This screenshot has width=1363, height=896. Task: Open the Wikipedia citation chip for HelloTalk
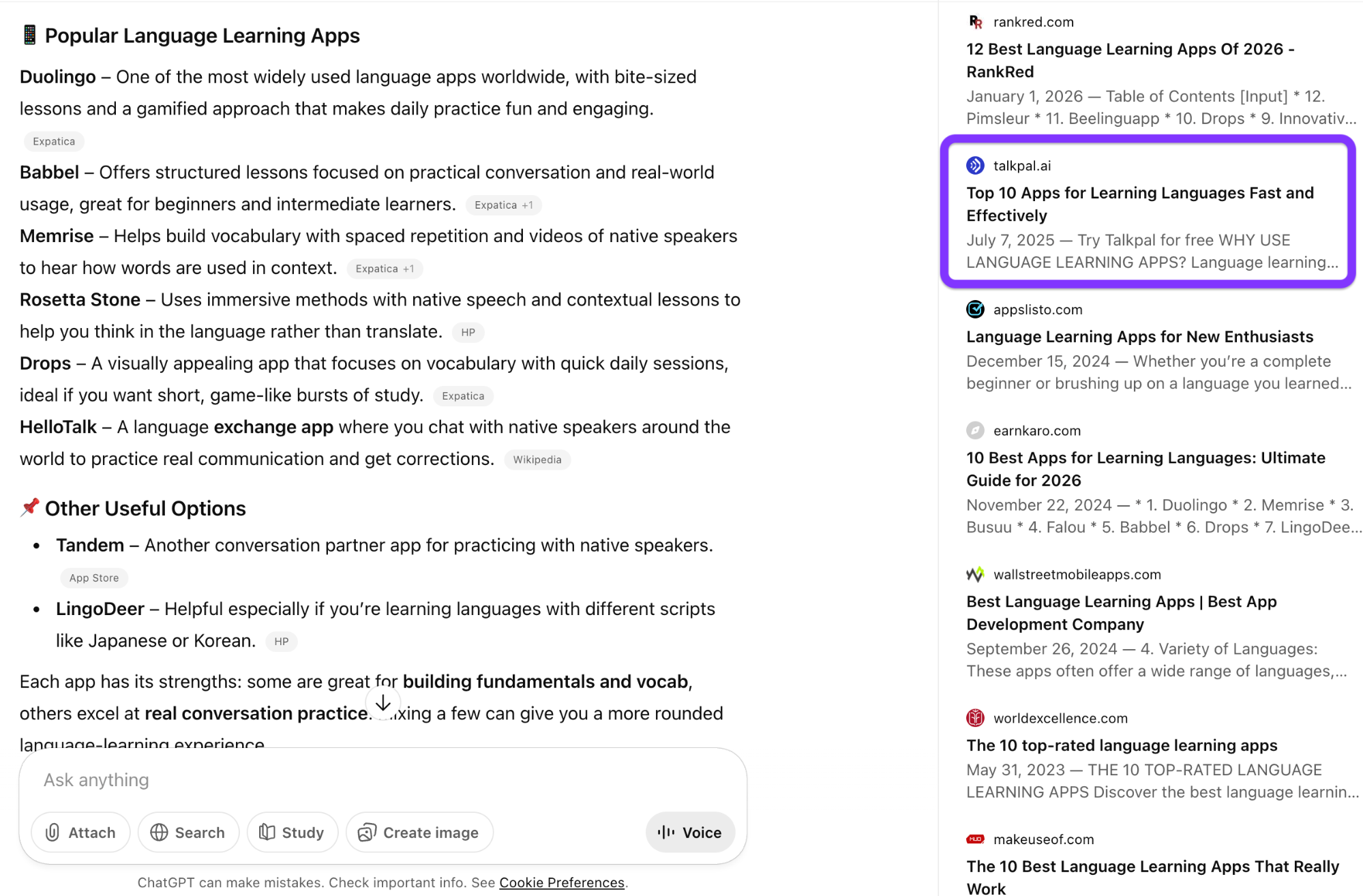tap(537, 460)
